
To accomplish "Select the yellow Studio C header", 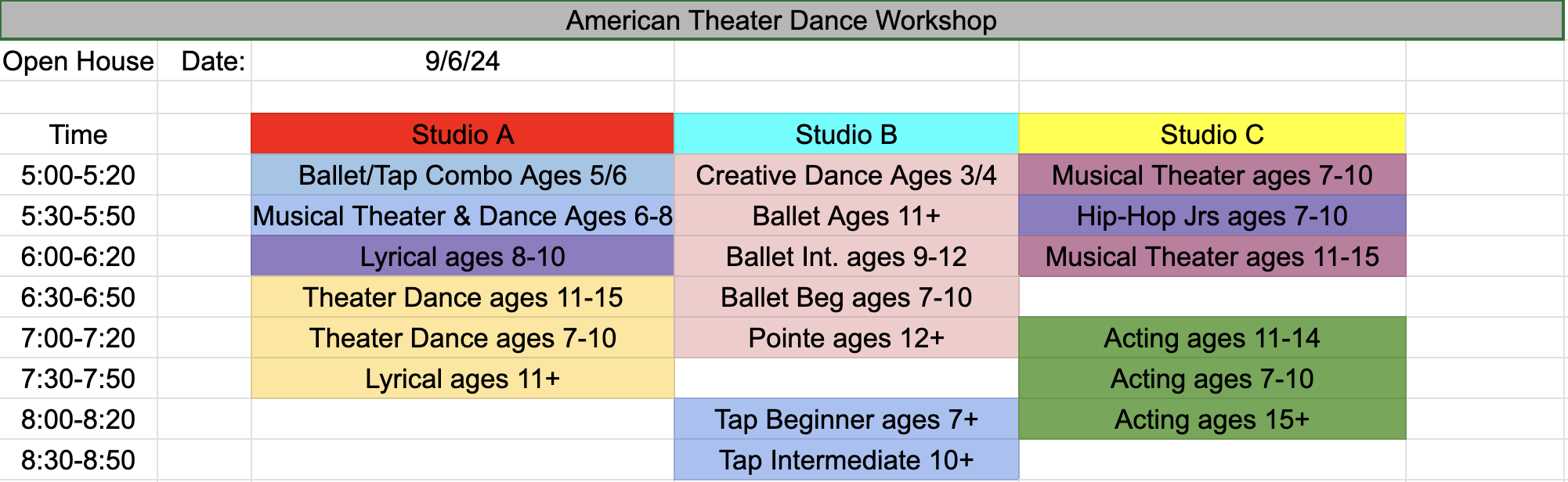I will pyautogui.click(x=1212, y=134).
